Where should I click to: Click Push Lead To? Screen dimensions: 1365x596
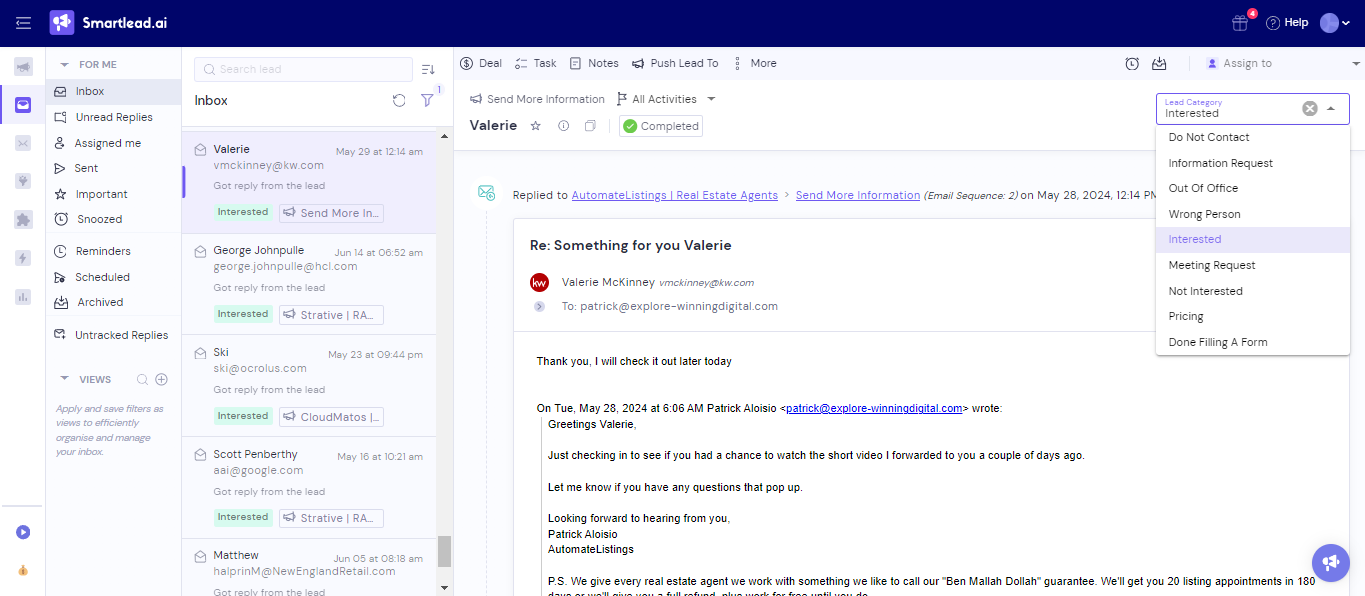[675, 63]
